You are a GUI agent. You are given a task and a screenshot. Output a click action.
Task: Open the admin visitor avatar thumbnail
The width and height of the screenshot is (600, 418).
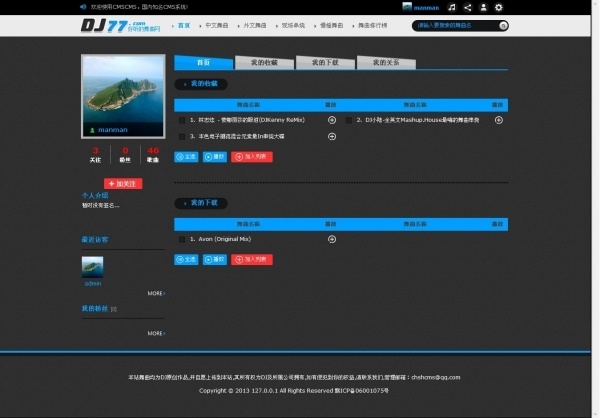pos(92,266)
